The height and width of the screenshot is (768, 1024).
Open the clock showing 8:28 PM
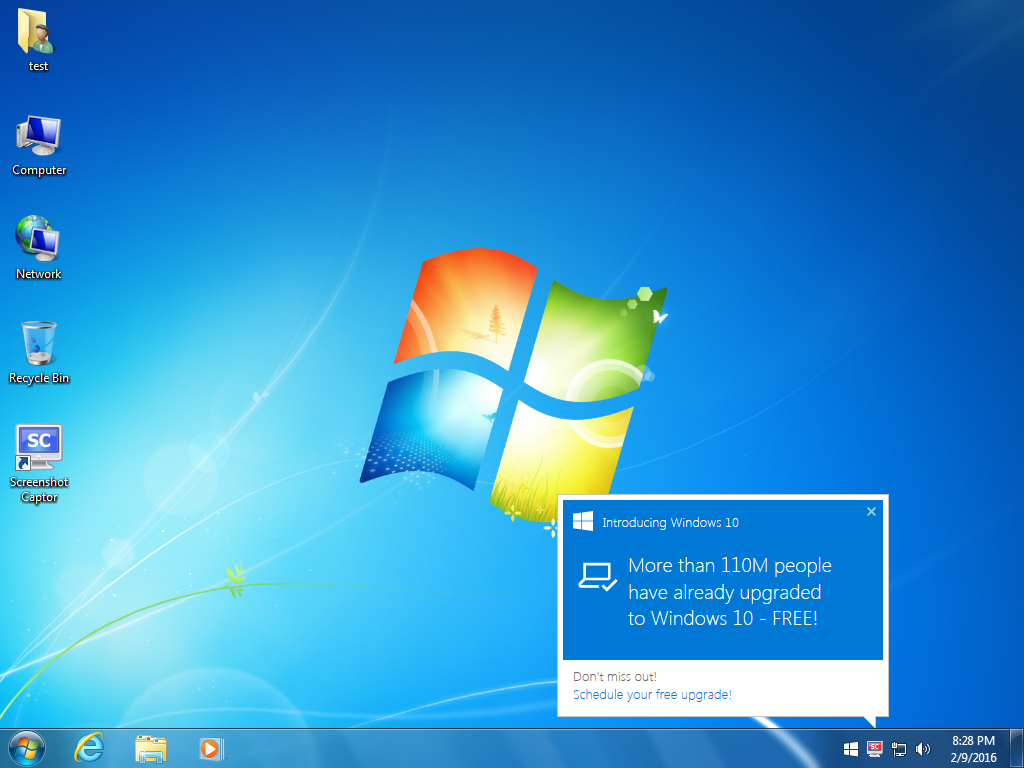point(973,741)
